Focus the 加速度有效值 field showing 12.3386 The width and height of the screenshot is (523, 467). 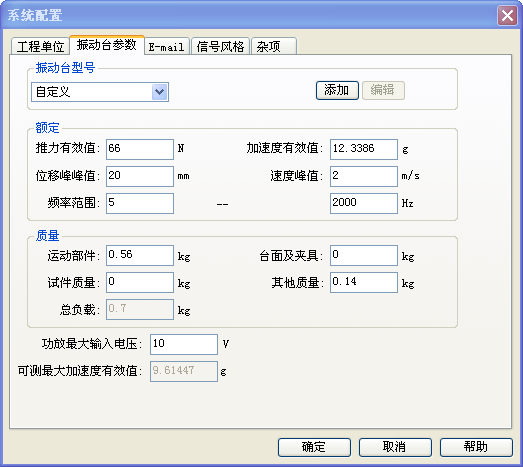coord(364,149)
